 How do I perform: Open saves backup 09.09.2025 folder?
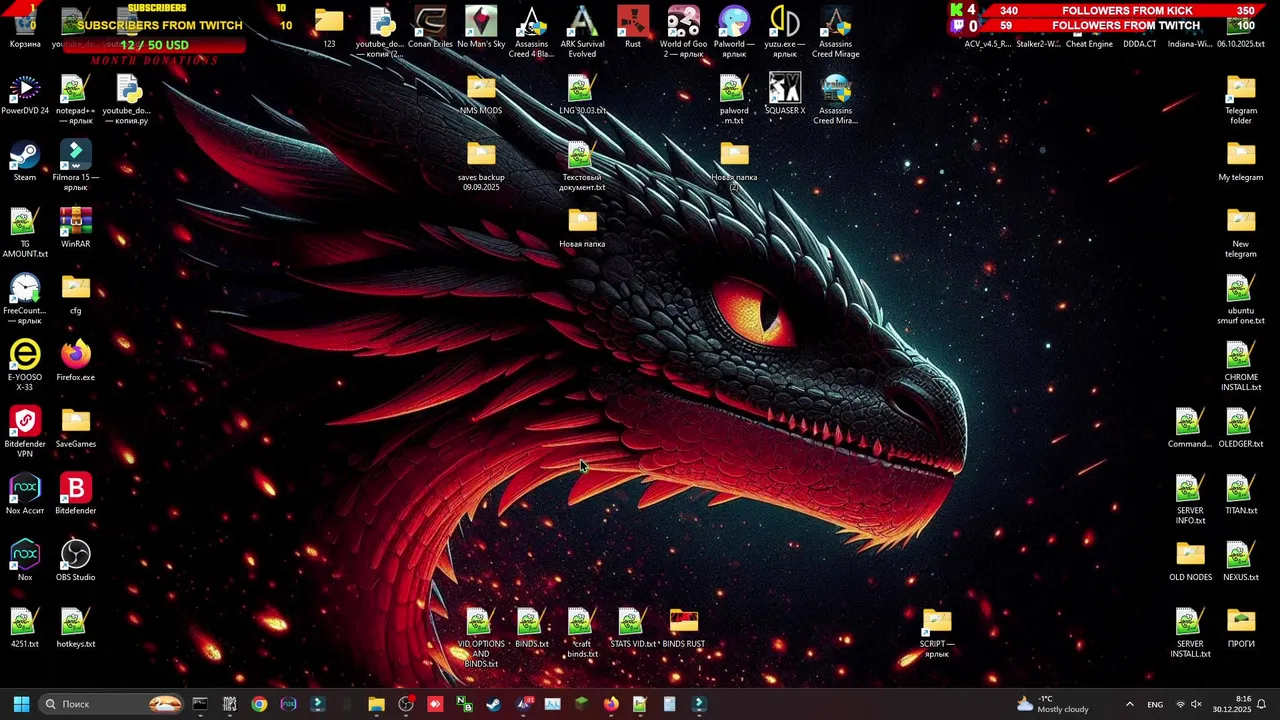[481, 166]
